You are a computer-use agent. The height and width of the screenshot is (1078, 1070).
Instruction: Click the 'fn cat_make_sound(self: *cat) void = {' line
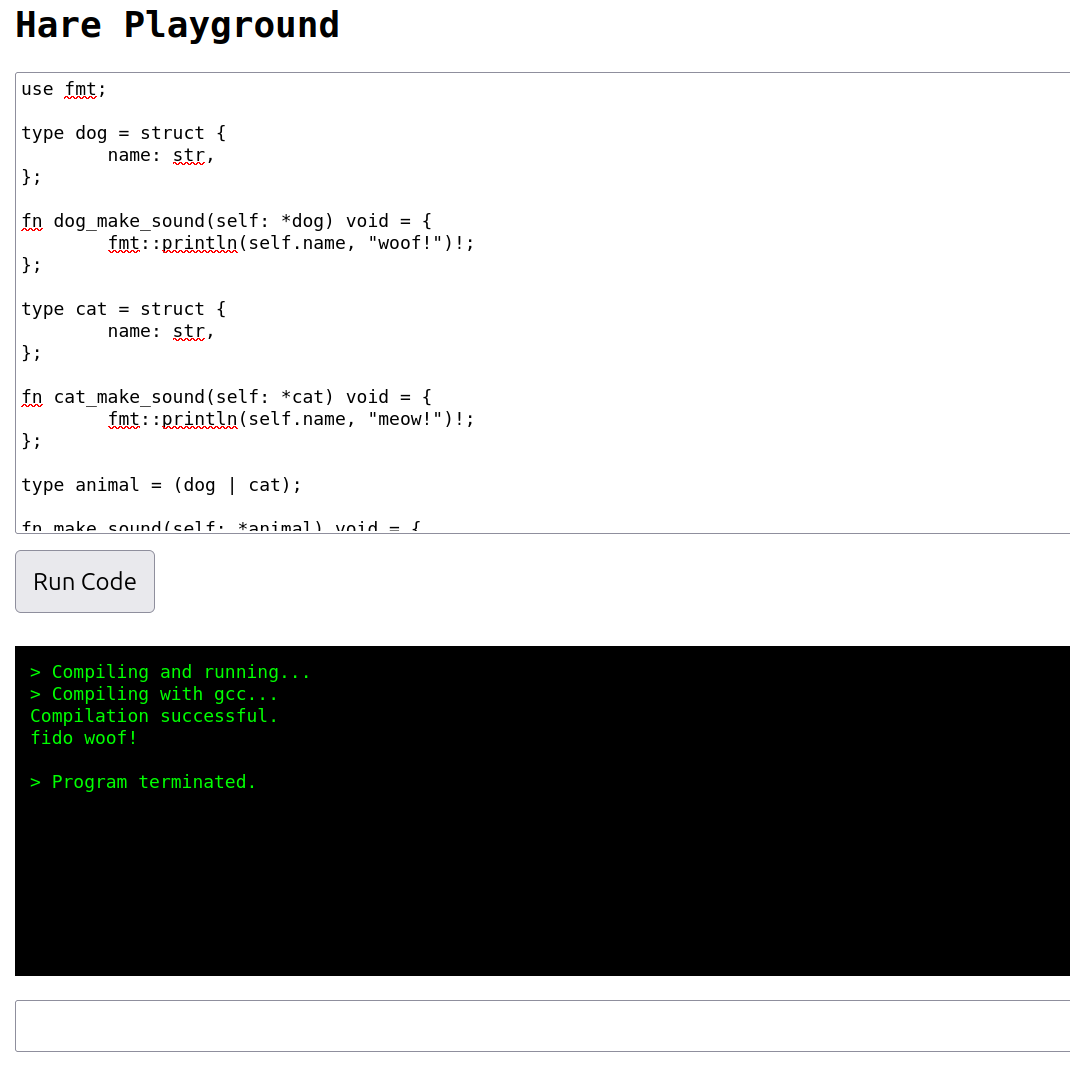pyautogui.click(x=226, y=397)
